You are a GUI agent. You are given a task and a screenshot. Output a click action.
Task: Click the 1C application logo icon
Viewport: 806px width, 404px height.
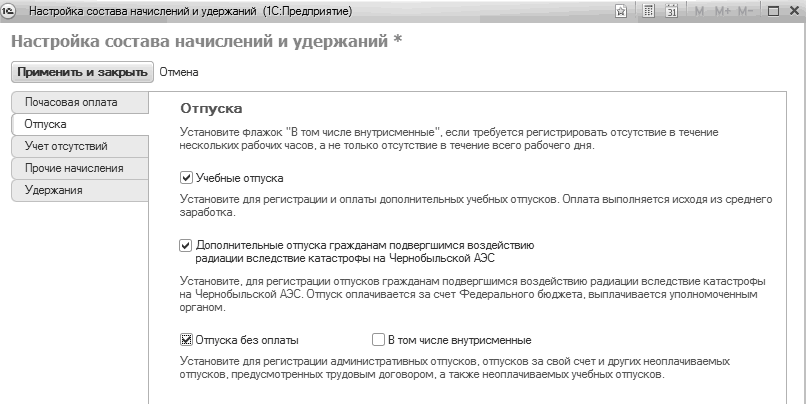pyautogui.click(x=9, y=11)
